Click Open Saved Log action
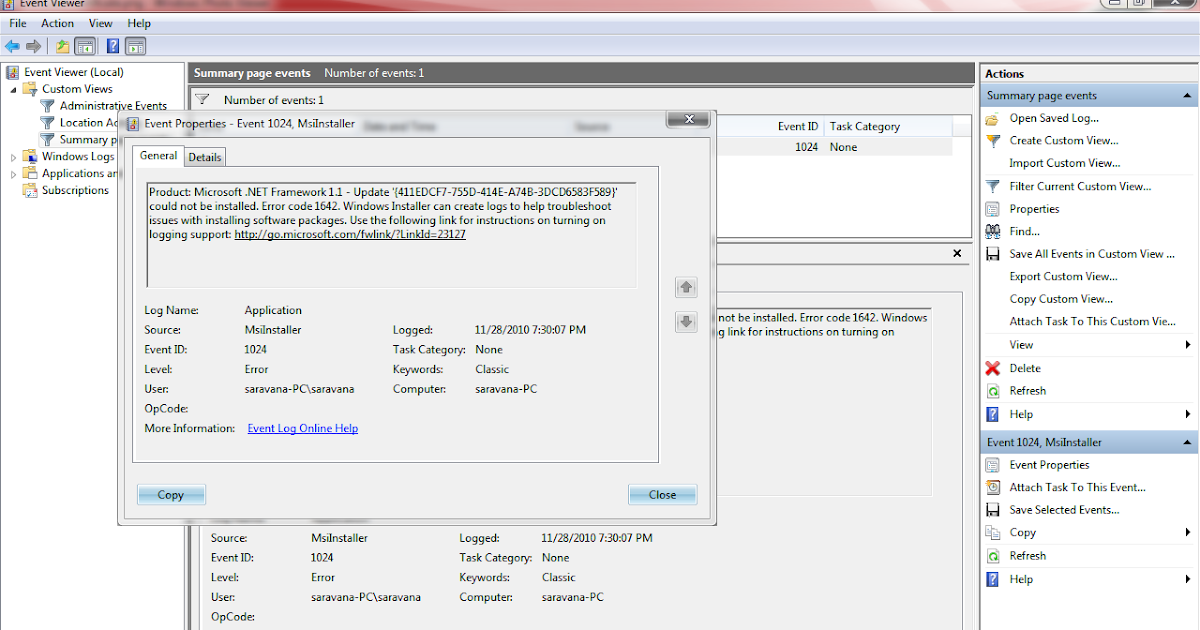The height and width of the screenshot is (630, 1200). (x=1054, y=118)
